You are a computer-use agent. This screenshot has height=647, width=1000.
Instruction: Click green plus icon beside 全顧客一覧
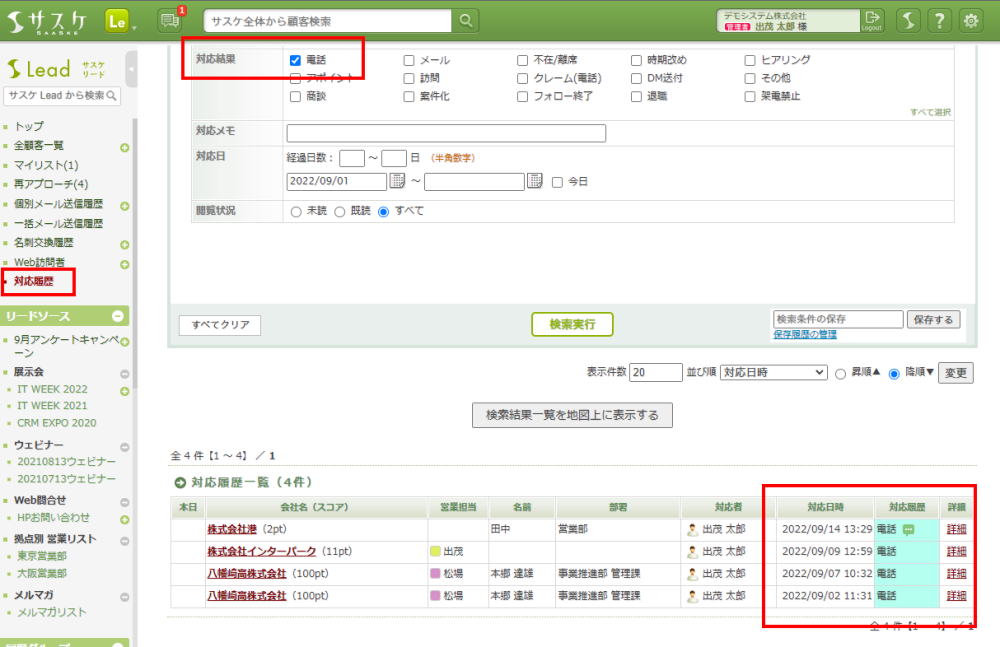[x=125, y=148]
